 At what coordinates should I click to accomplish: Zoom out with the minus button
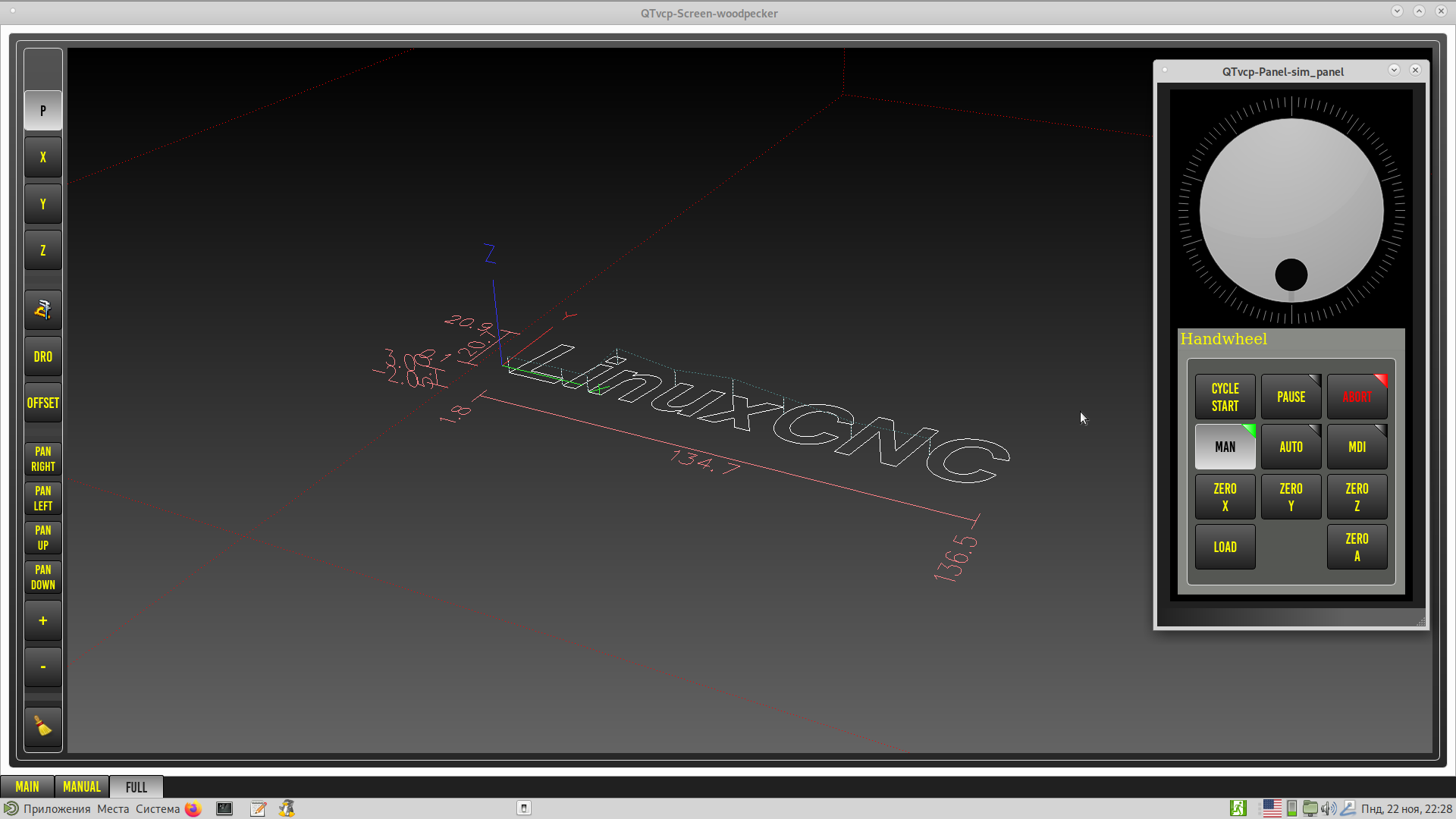pos(43,667)
